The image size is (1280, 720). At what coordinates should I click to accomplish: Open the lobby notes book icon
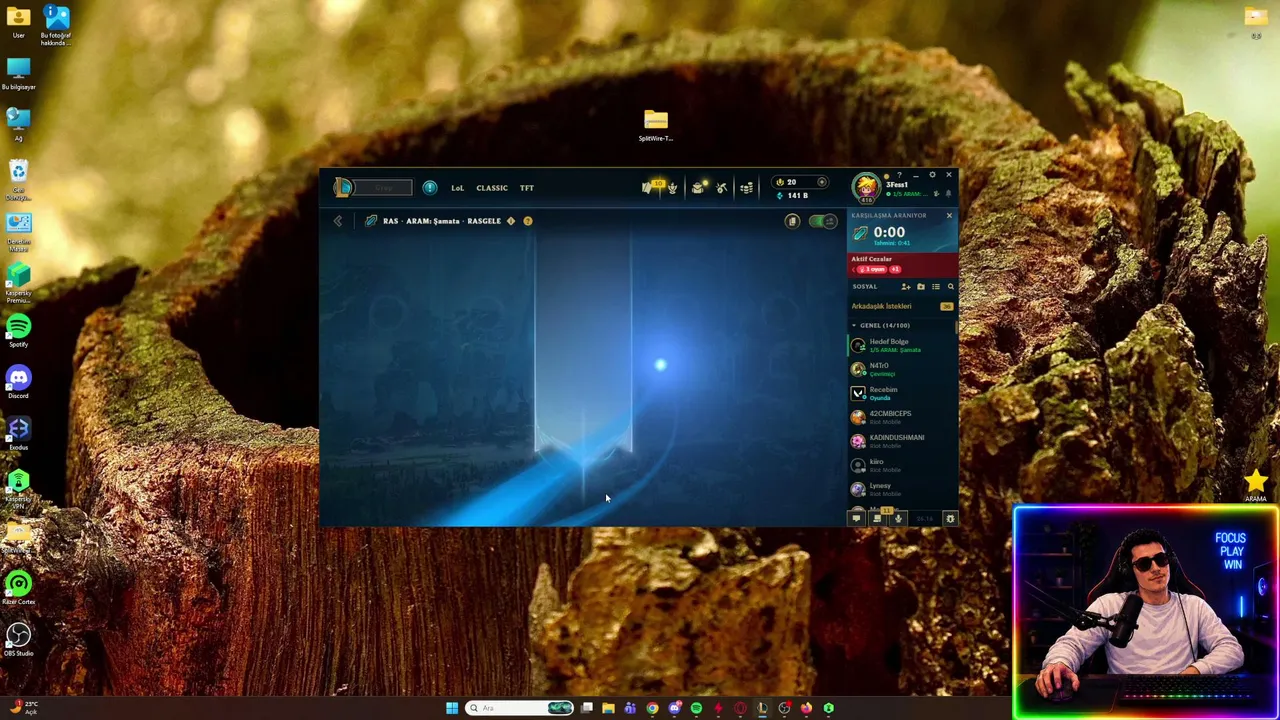(x=792, y=221)
